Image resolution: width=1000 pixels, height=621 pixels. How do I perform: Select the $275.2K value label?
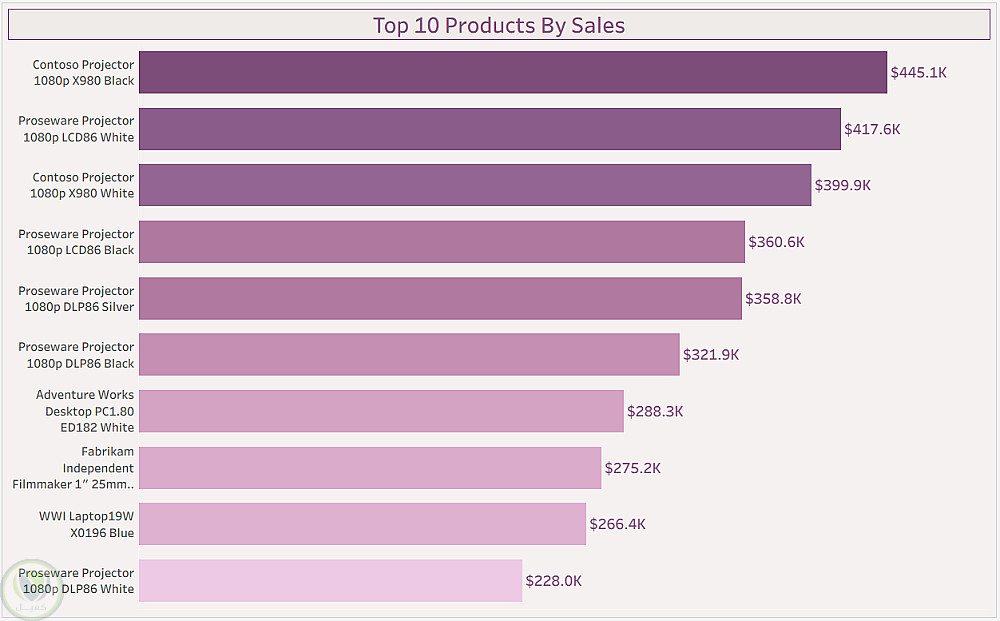tap(632, 468)
